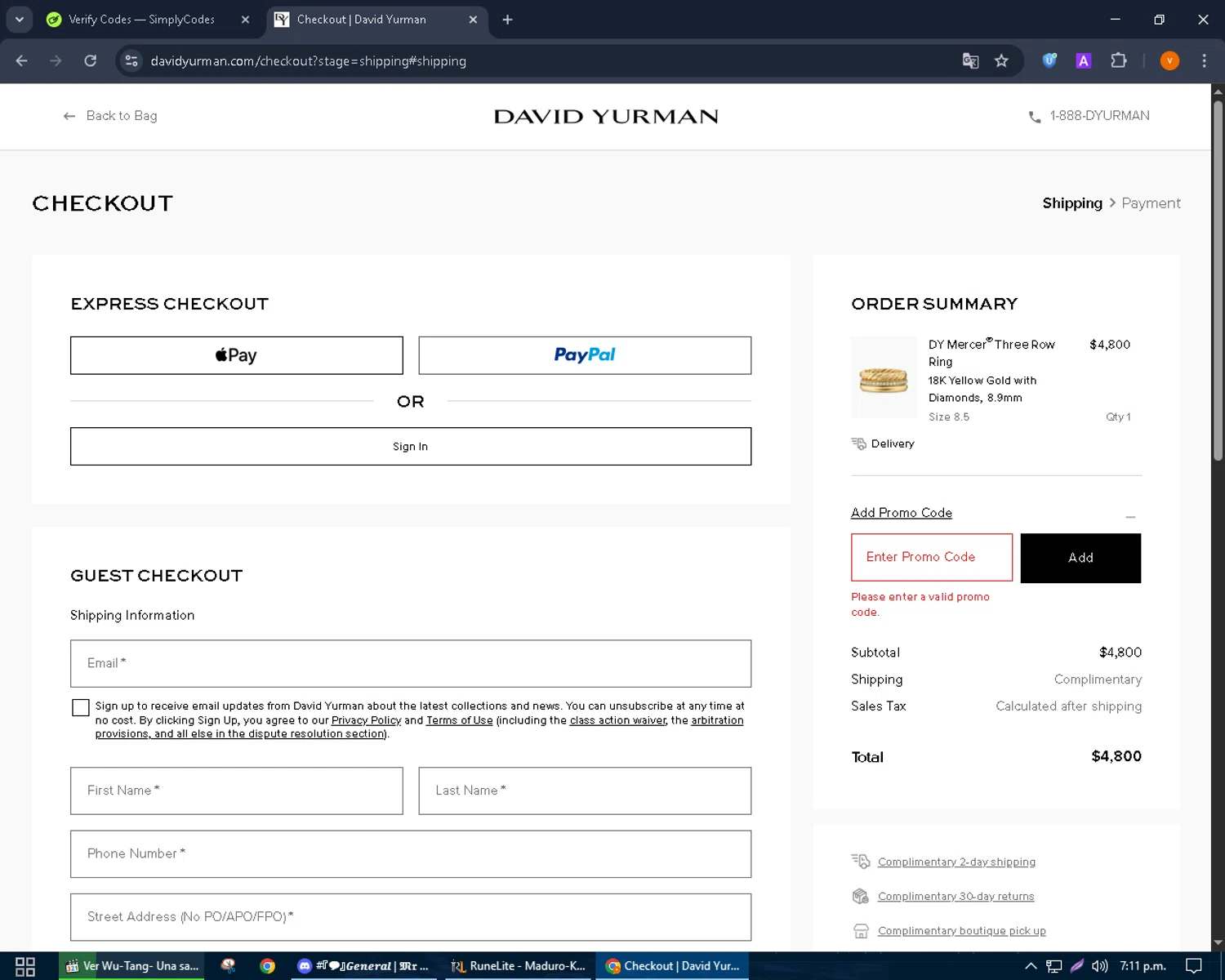1225x980 pixels.
Task: Open the tab search dropdown arrow
Action: pos(19,20)
